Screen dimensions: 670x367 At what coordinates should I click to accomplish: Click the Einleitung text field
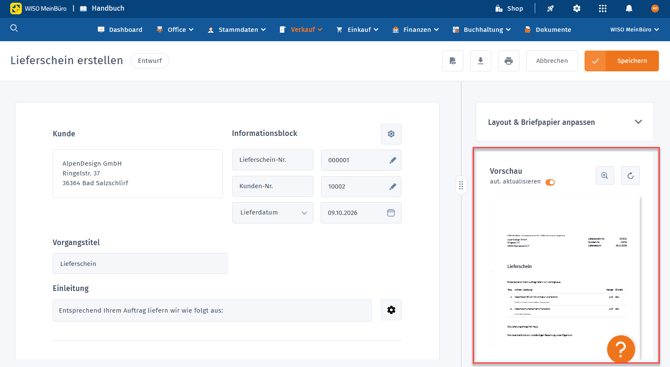212,311
